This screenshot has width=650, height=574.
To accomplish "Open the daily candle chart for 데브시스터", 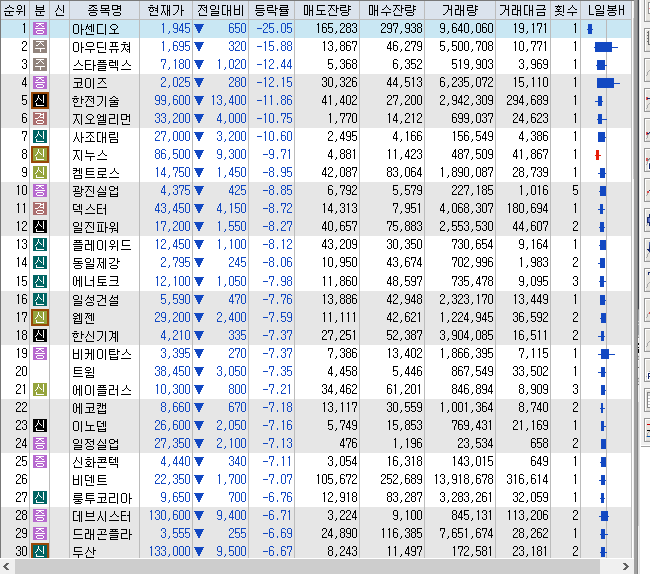I will [604, 516].
